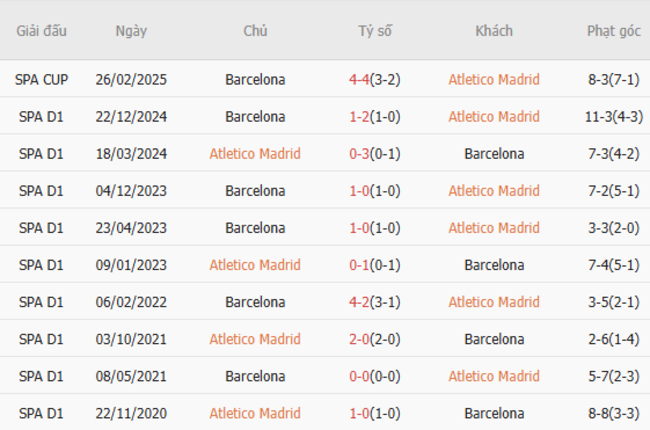Select the 0-1(0-1) score on 09/01/2023

click(375, 265)
